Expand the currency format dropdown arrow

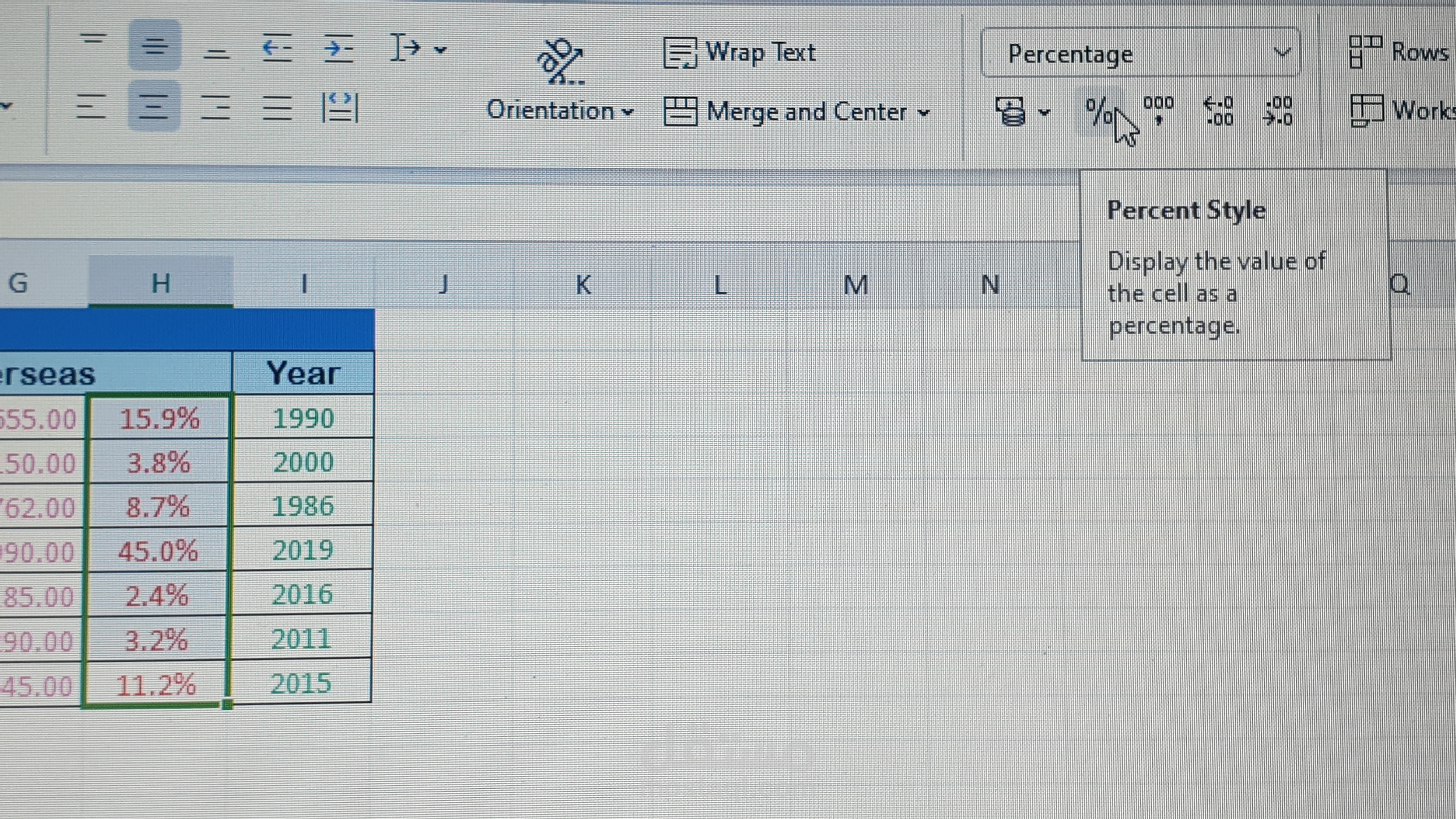1044,112
